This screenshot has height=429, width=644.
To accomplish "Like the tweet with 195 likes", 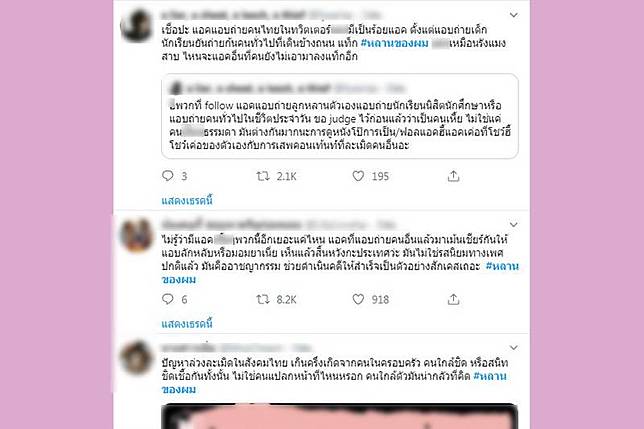I will (358, 176).
